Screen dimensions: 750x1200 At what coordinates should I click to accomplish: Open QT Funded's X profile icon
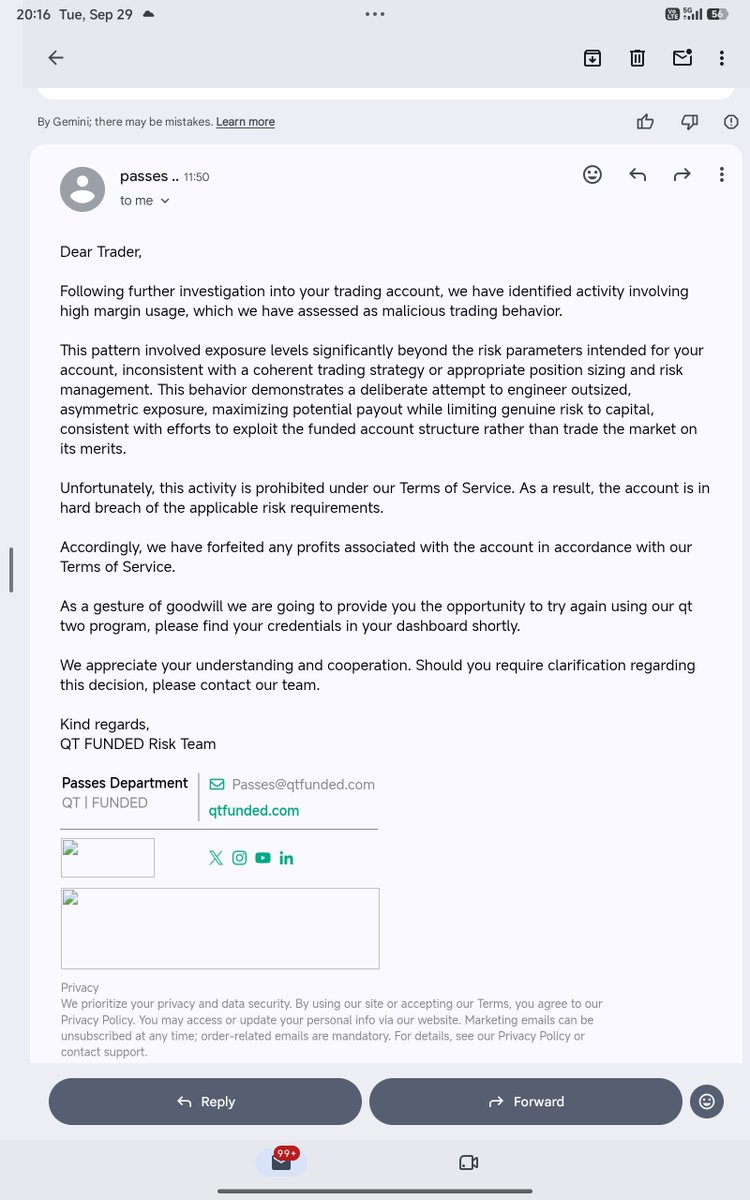pos(216,857)
